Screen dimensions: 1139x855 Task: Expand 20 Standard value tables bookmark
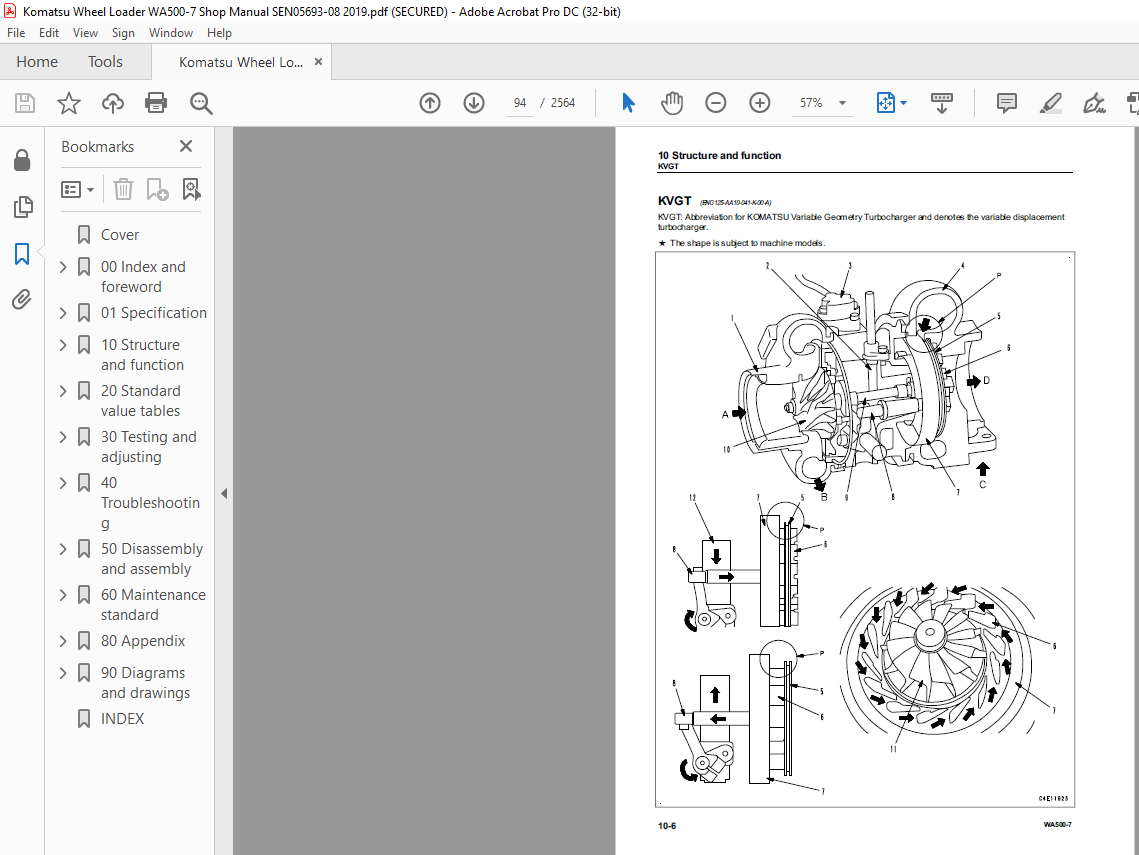(63, 391)
